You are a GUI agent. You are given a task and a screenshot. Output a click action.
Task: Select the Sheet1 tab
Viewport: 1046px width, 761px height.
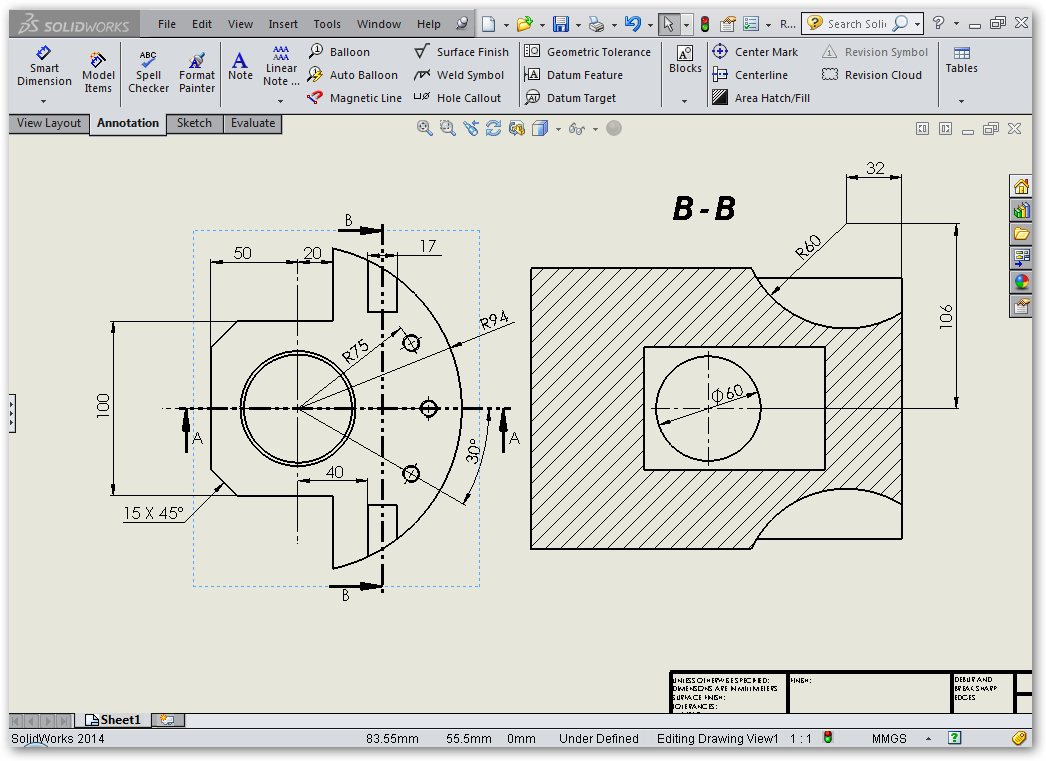coord(113,720)
